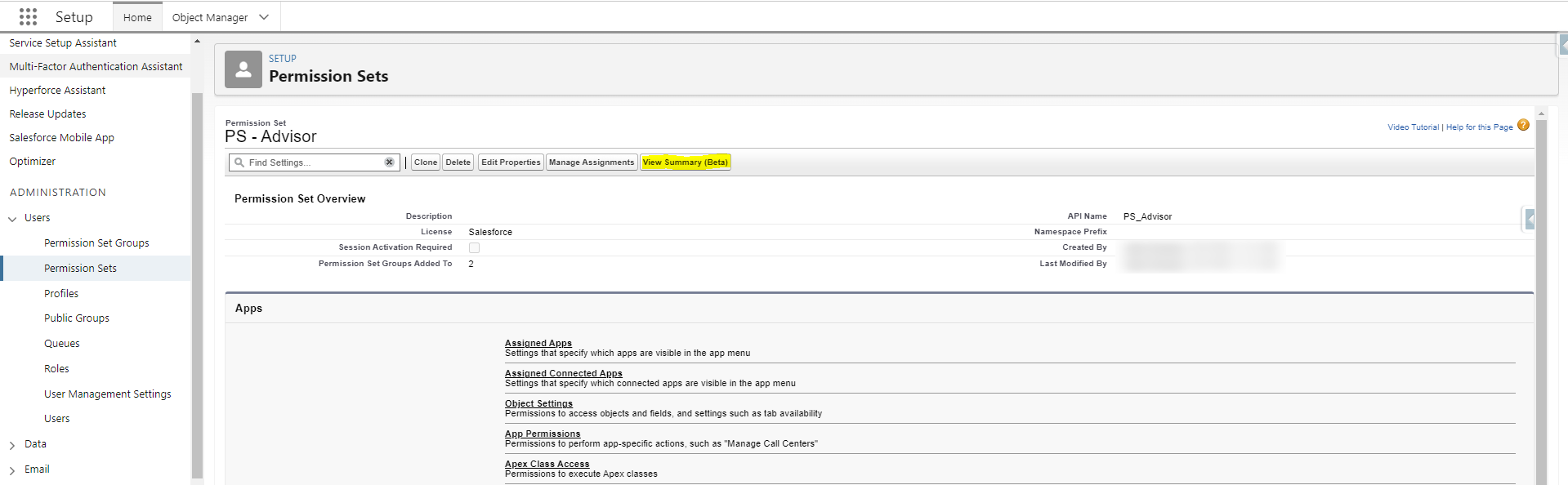
Task: Switch to the Home tab
Action: click(137, 17)
